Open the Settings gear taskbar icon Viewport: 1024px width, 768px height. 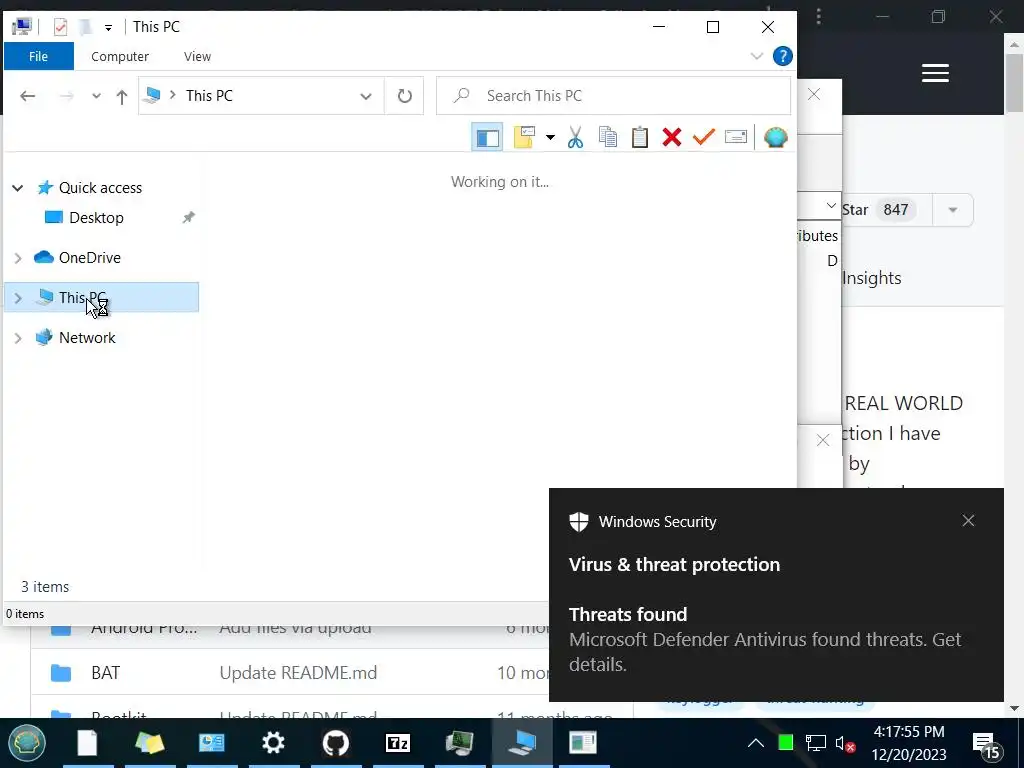[273, 743]
